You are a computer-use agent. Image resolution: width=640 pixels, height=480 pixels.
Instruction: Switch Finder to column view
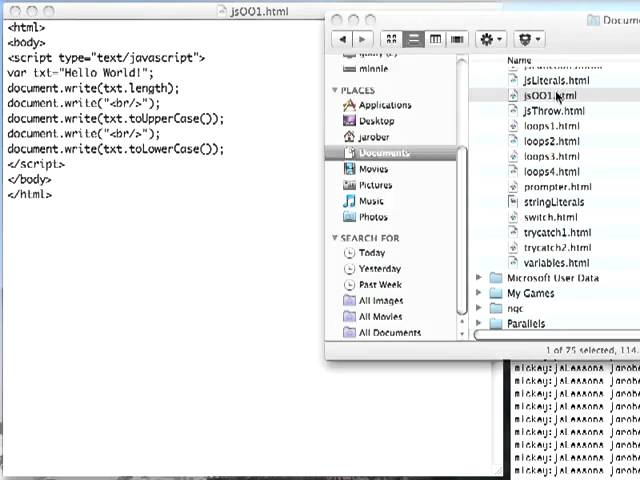pos(436,39)
